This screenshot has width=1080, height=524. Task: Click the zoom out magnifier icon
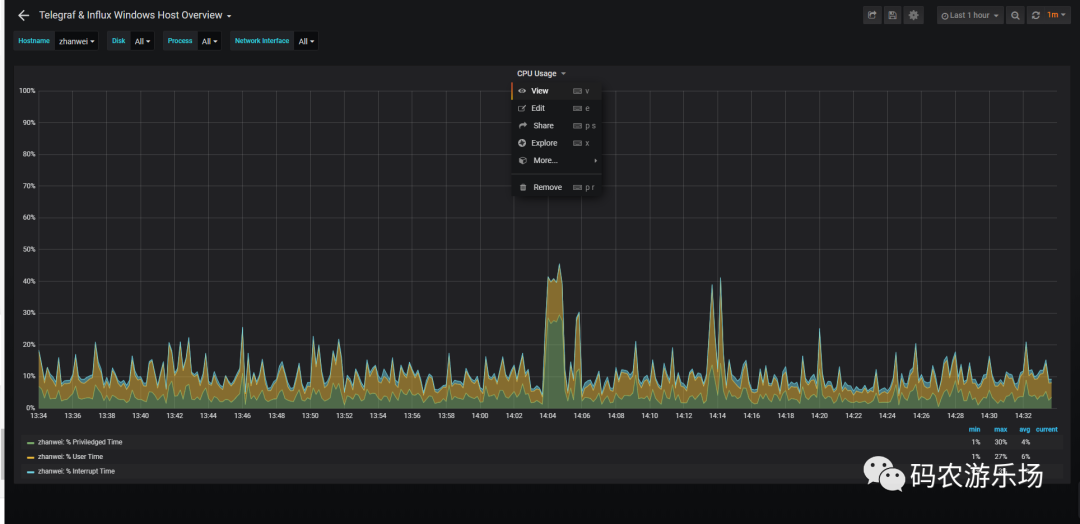(x=1015, y=15)
